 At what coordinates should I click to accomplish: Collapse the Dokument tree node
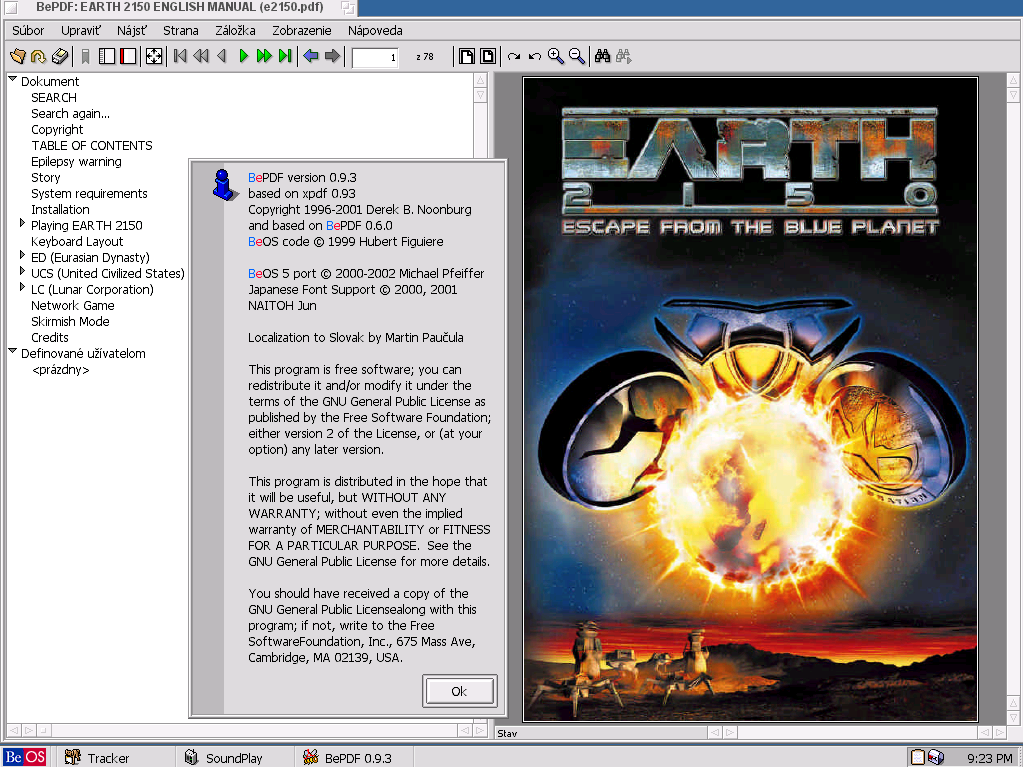[13, 80]
